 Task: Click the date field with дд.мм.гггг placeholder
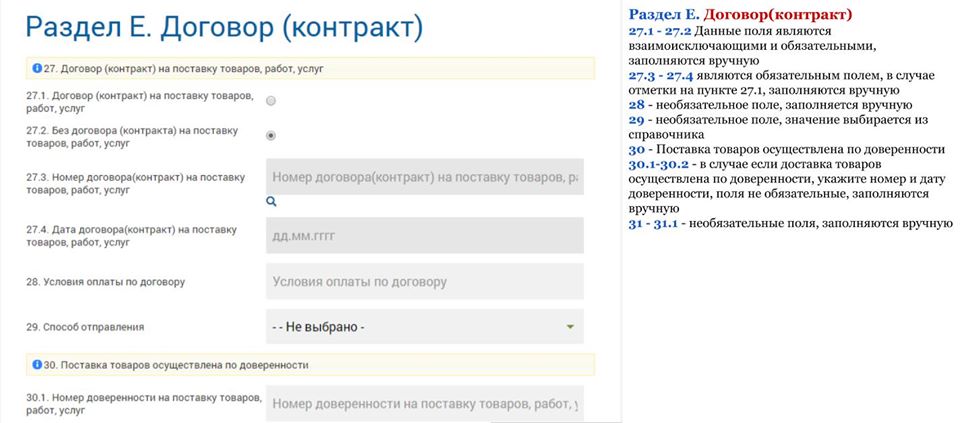pyautogui.click(x=425, y=236)
